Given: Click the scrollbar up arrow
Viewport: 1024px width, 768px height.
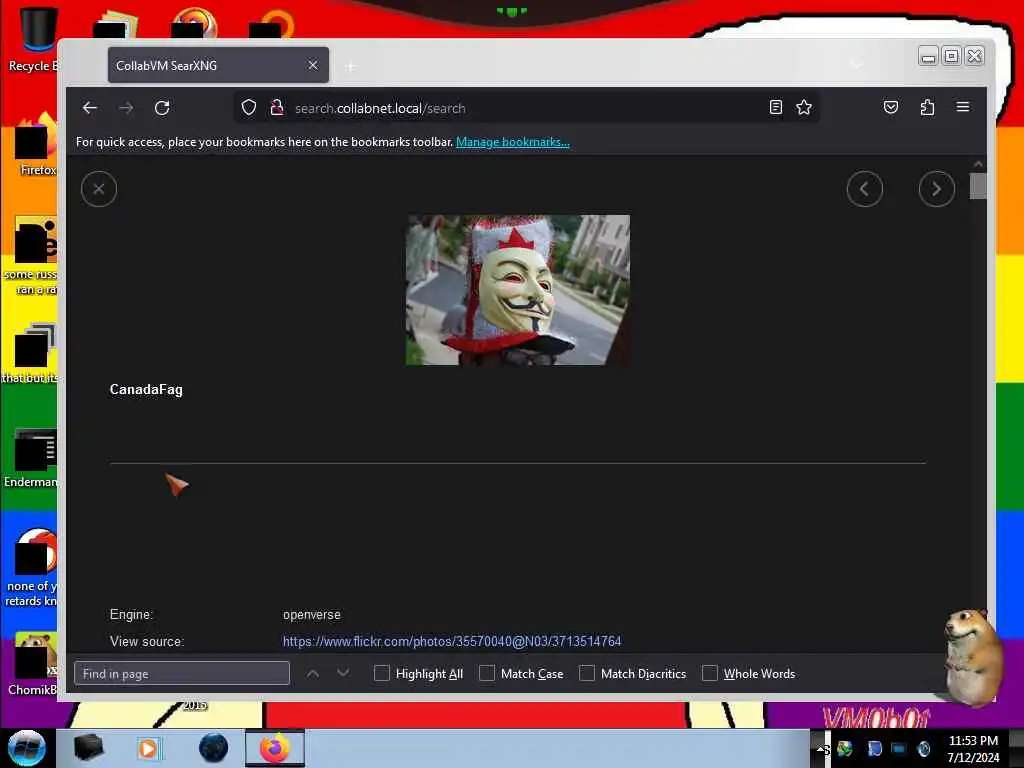Looking at the screenshot, I should [978, 164].
